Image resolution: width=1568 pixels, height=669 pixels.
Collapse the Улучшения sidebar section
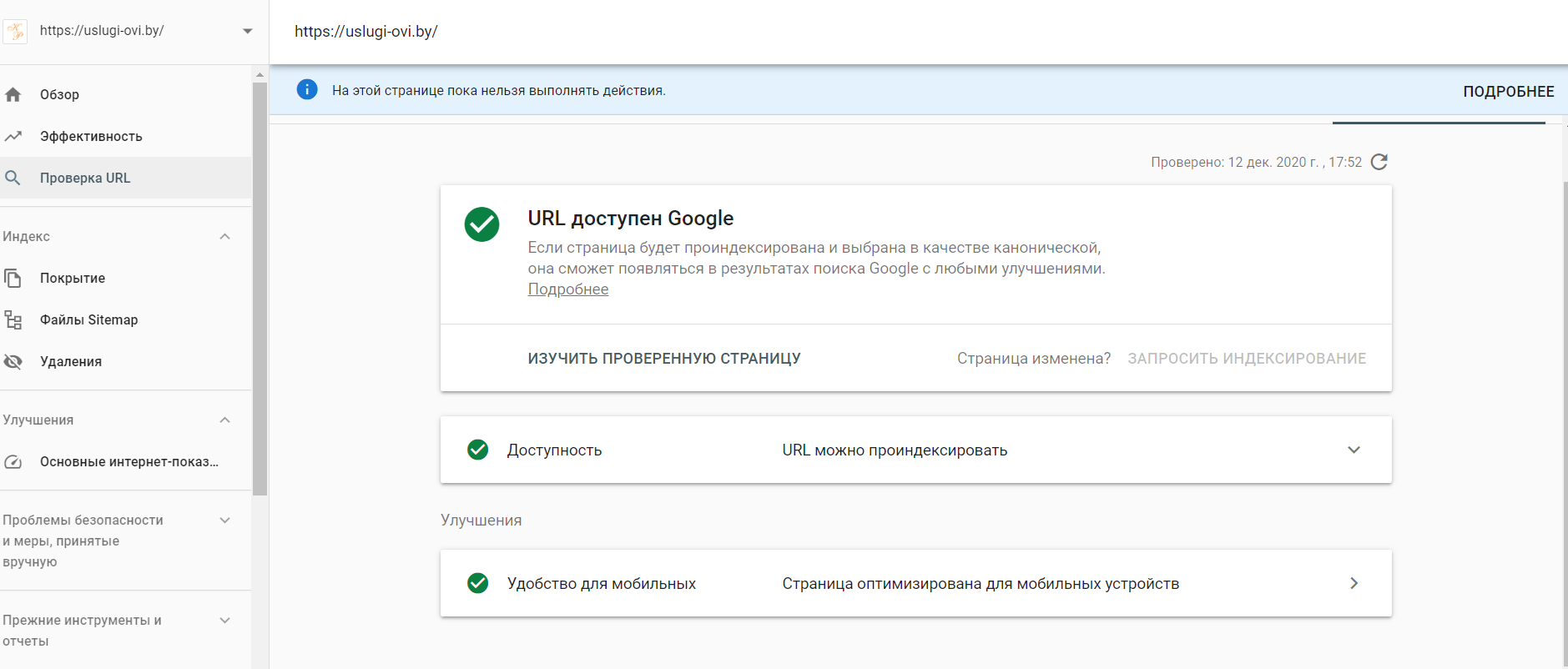click(x=224, y=420)
